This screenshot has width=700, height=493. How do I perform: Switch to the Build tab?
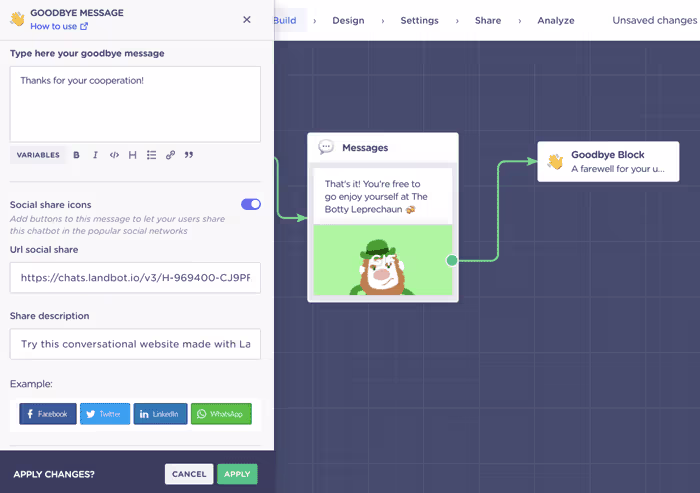click(x=286, y=21)
